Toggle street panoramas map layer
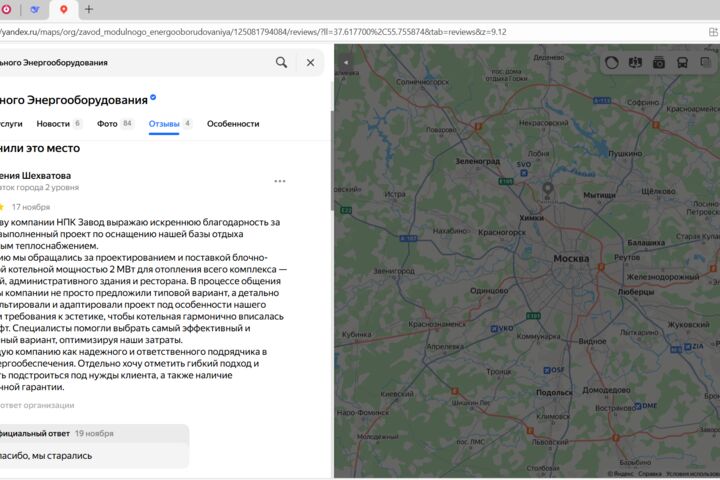 635,63
